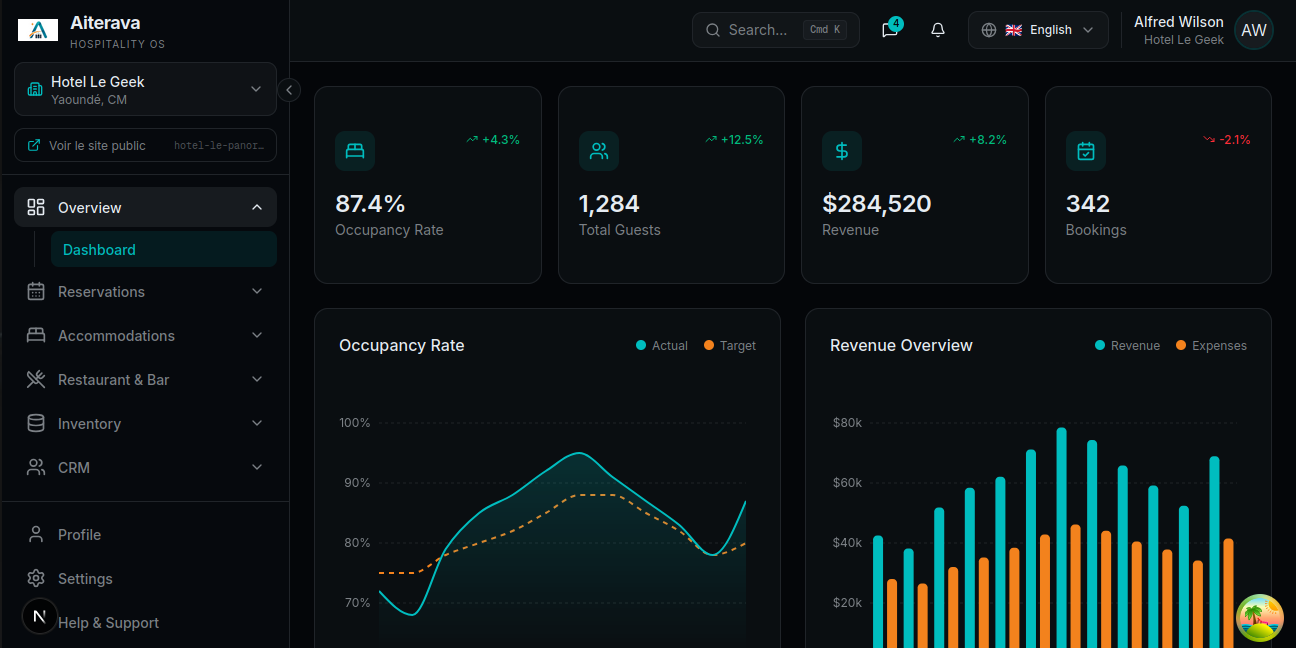Click the Bookings calendar-check card icon

point(1086,151)
